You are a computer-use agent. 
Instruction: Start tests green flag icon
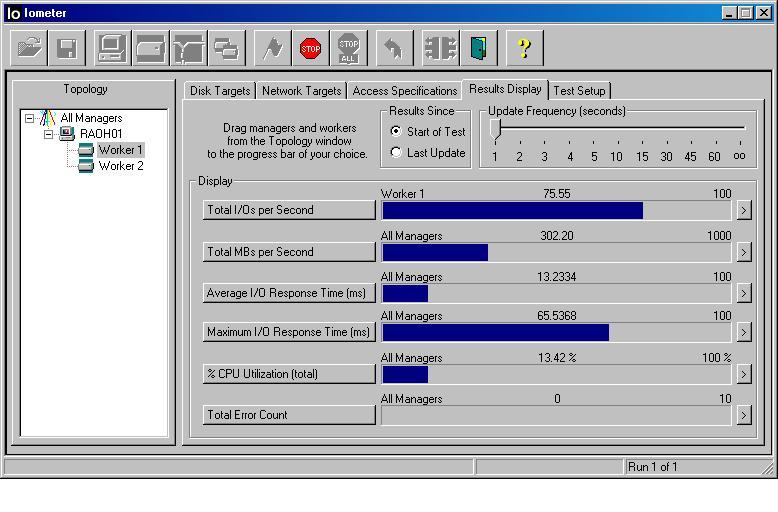(273, 48)
